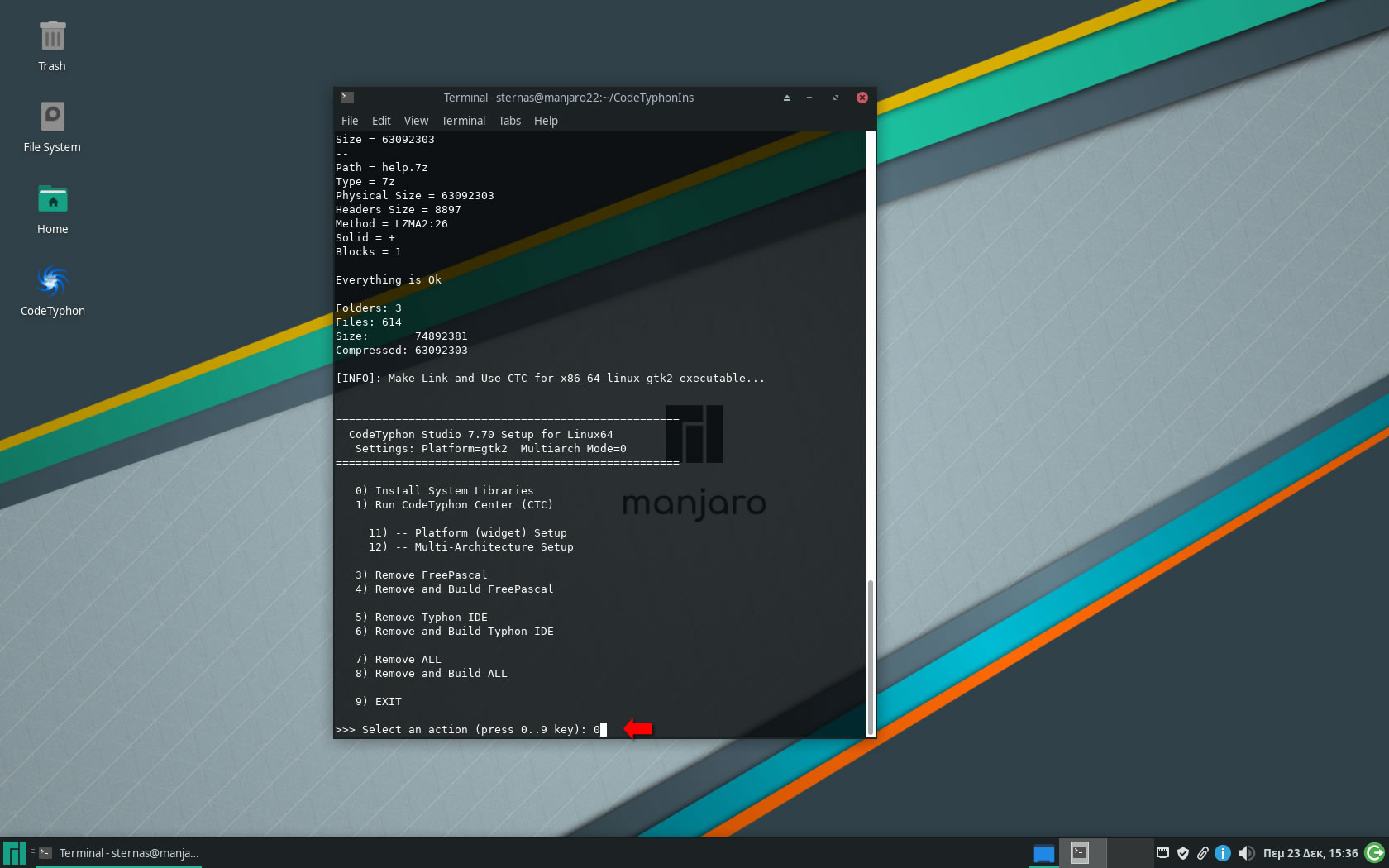Click the green logout icon in panel
Viewport: 1389px width, 868px height.
click(x=1375, y=853)
